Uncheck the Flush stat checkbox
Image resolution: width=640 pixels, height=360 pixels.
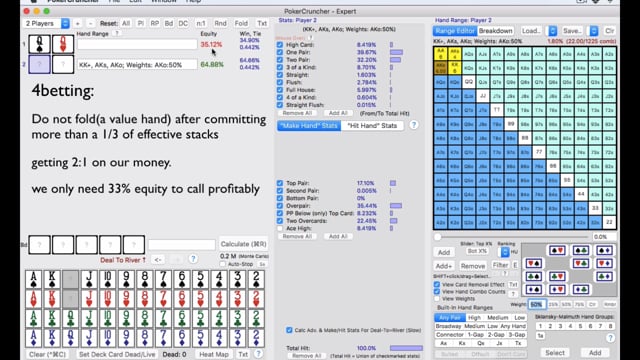tap(280, 82)
